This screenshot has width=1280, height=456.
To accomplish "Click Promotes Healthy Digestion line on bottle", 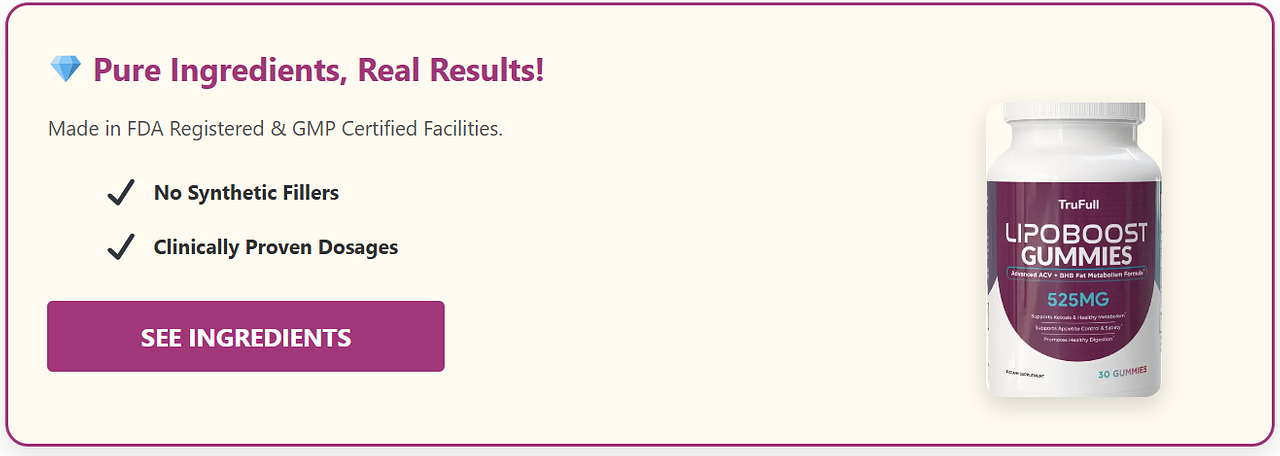I will [x=1076, y=339].
